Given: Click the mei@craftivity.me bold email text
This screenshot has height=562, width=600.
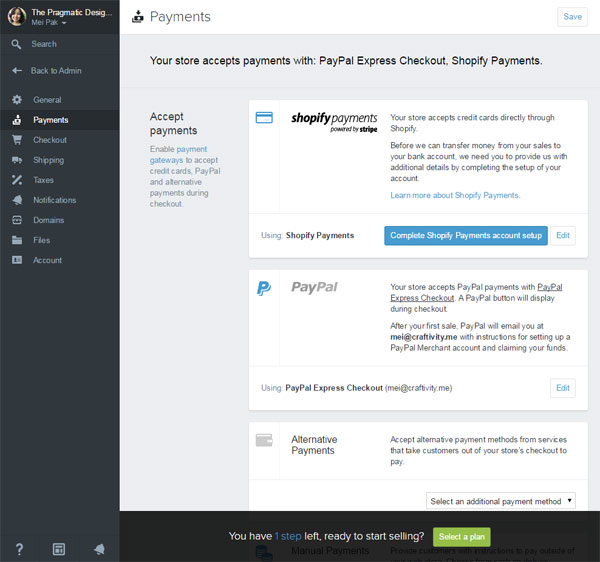Looking at the screenshot, I should 424,337.
